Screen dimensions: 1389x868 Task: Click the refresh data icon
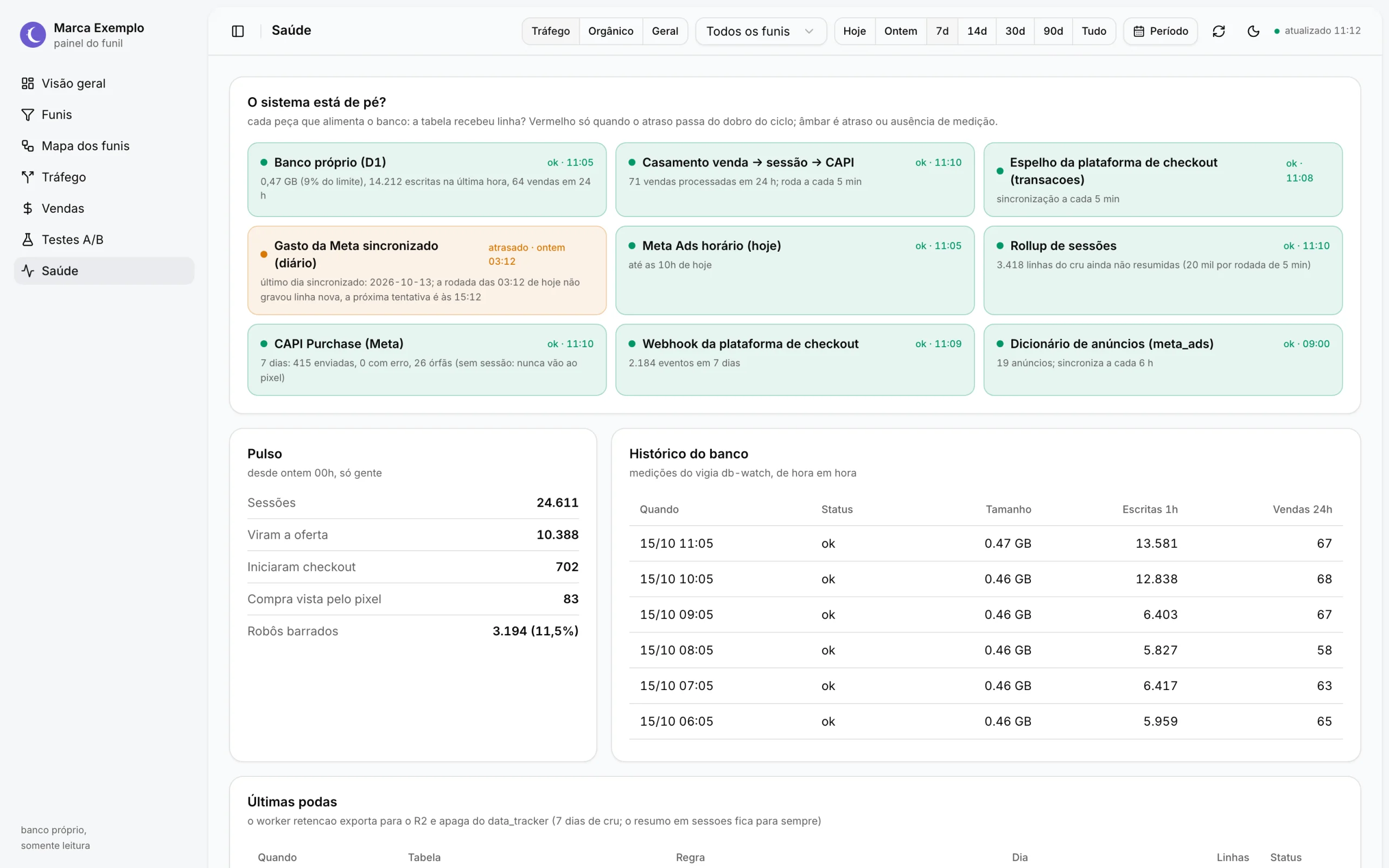click(1219, 31)
